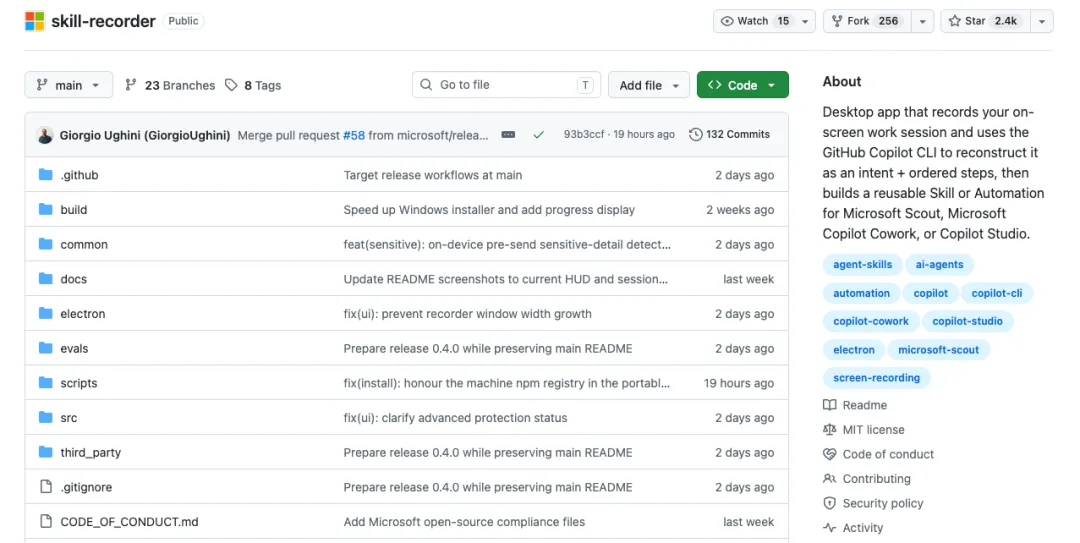The width and height of the screenshot is (1080, 543).
Task: Click the Microsoft organization logo
Action: pyautogui.click(x=34, y=21)
